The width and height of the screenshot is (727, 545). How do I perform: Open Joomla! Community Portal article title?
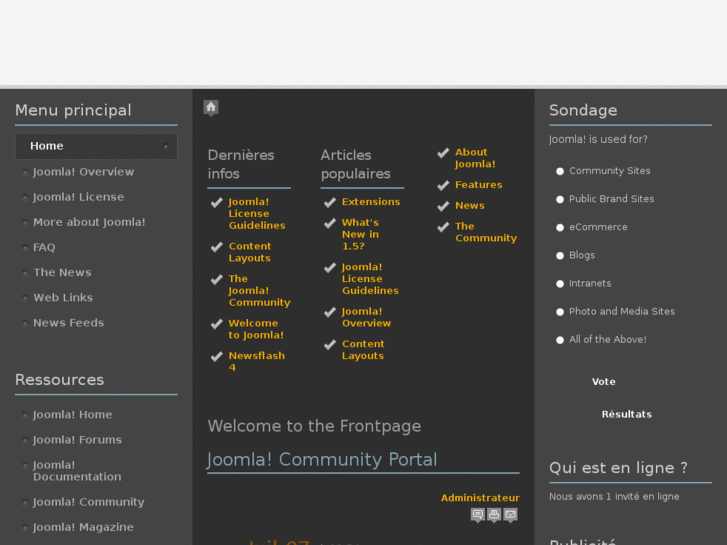(322, 460)
